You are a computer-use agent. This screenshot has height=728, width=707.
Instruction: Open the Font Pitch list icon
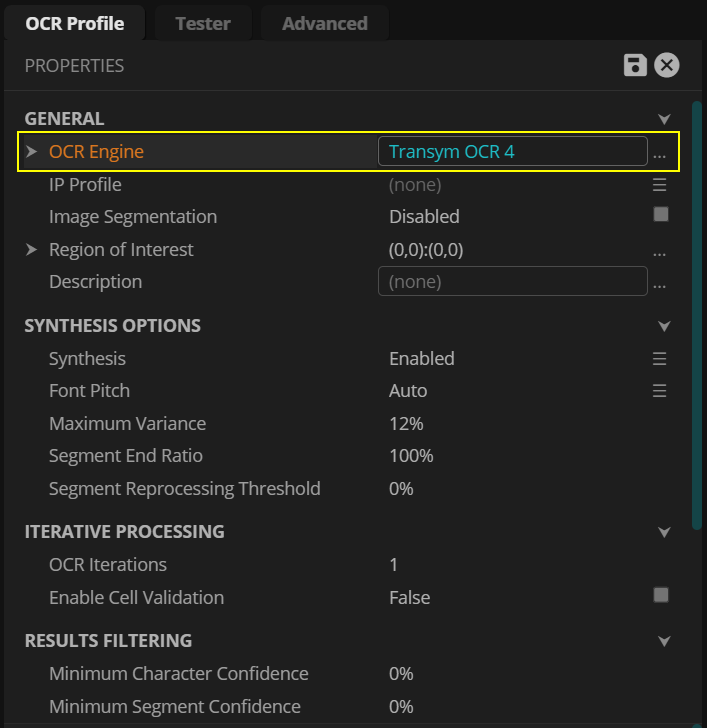pos(659,391)
